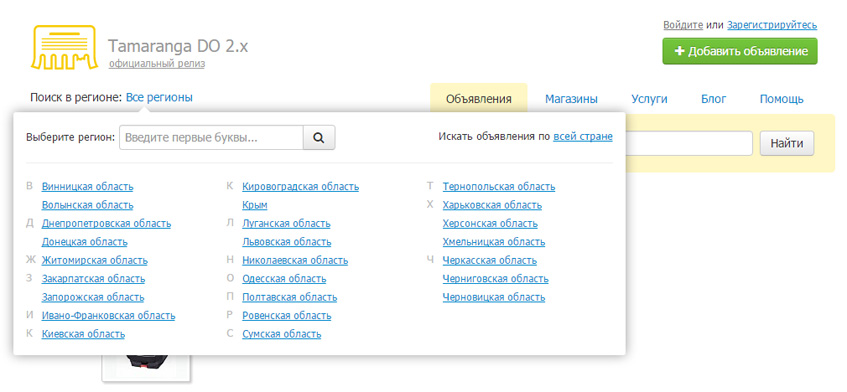Select Херсонская область
Screen dimensions: 847x392
click(x=490, y=224)
